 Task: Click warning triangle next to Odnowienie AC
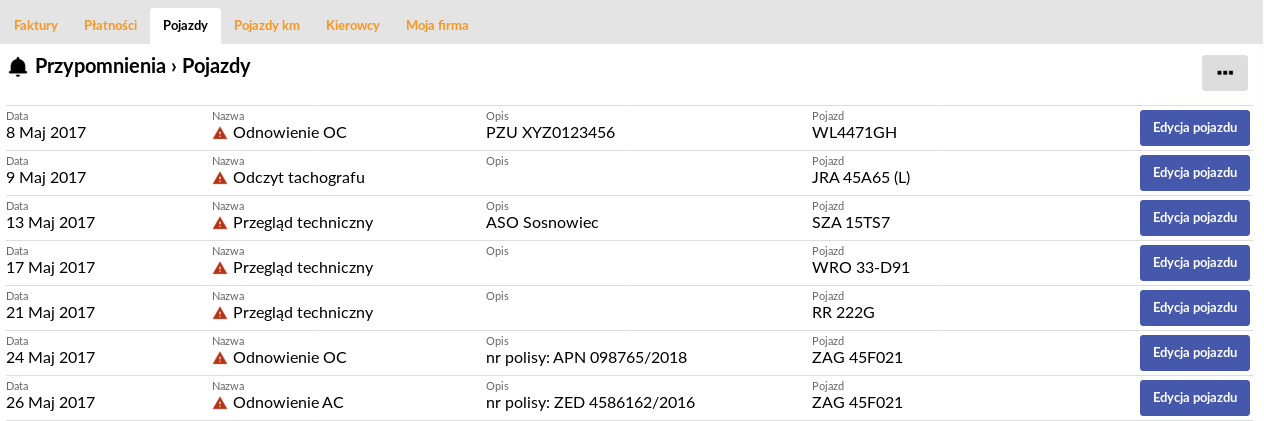(x=220, y=402)
